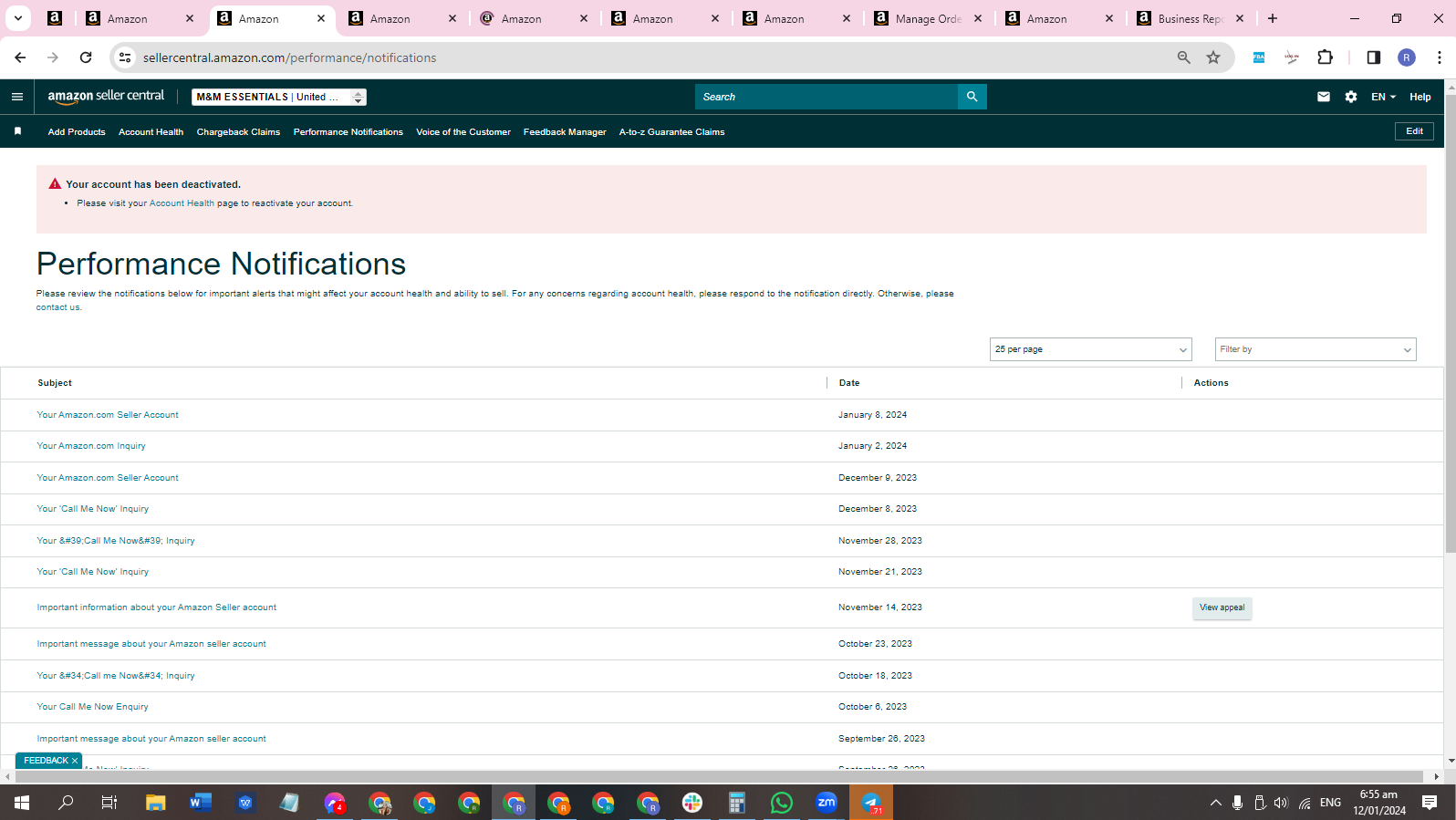This screenshot has height=820, width=1456.
Task: Open the EN language selector
Action: click(1383, 97)
